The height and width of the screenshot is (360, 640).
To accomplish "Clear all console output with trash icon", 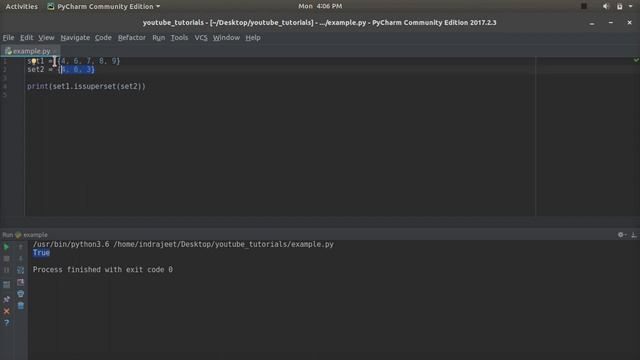I will pyautogui.click(x=20, y=305).
